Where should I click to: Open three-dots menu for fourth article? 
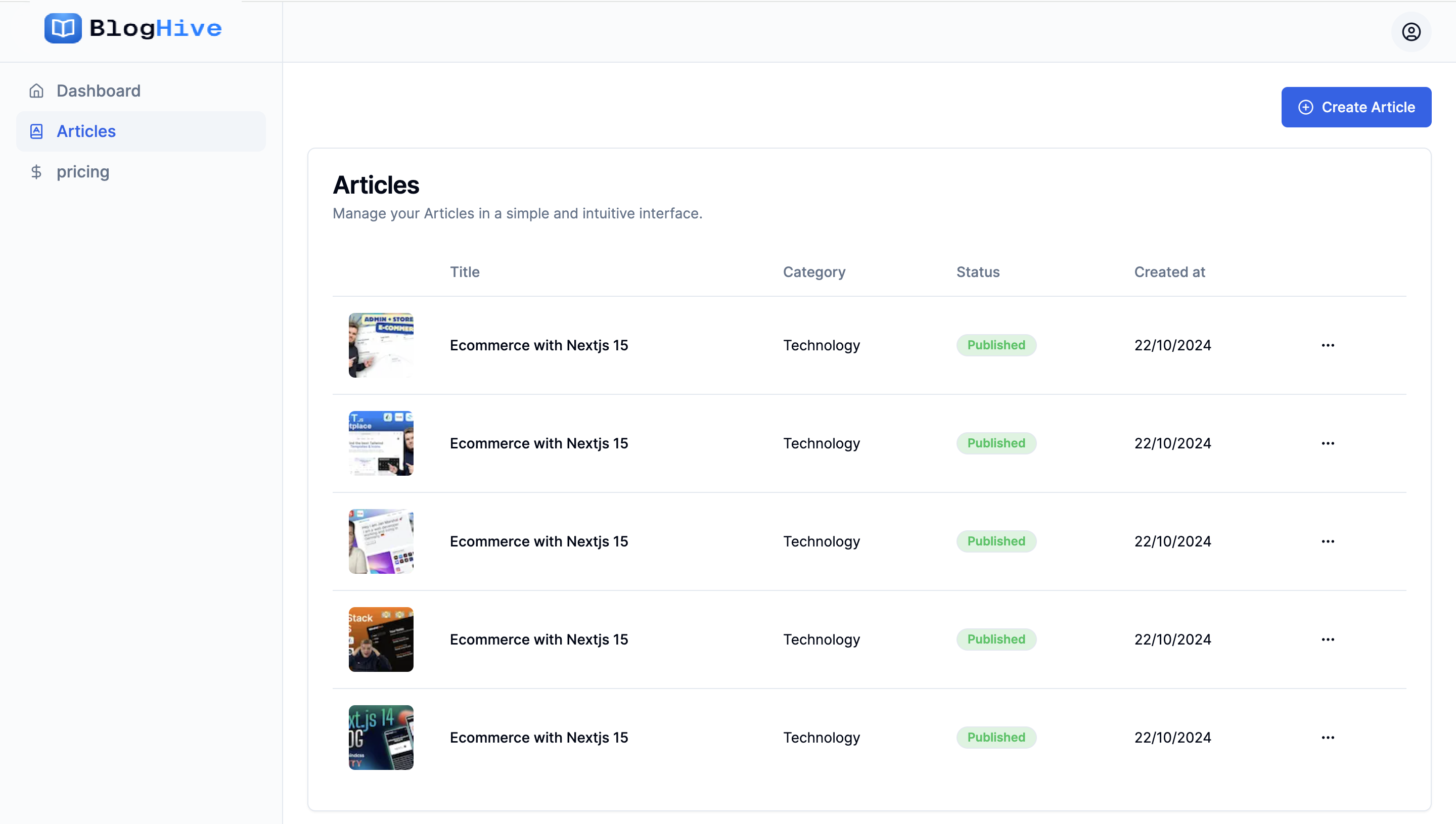pyautogui.click(x=1328, y=639)
